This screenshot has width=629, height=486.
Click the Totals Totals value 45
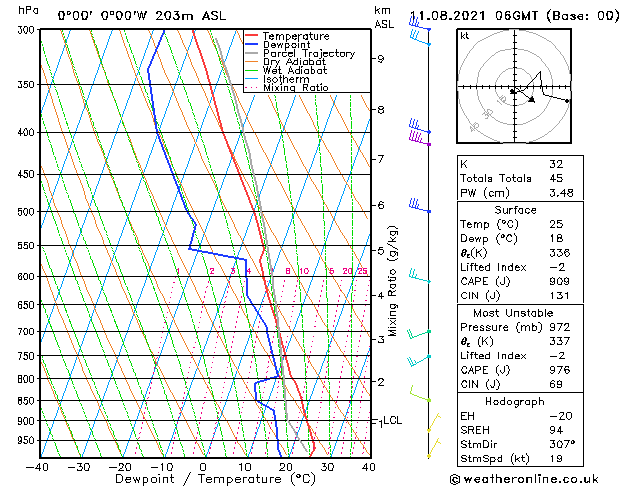(x=556, y=178)
